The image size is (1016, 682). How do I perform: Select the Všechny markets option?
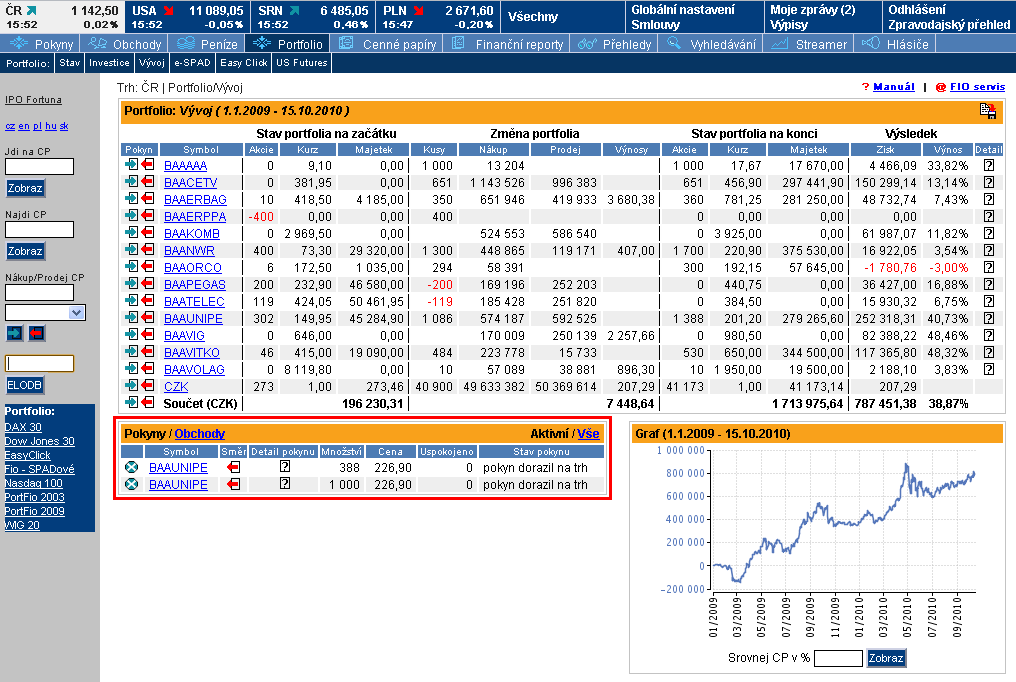[533, 17]
